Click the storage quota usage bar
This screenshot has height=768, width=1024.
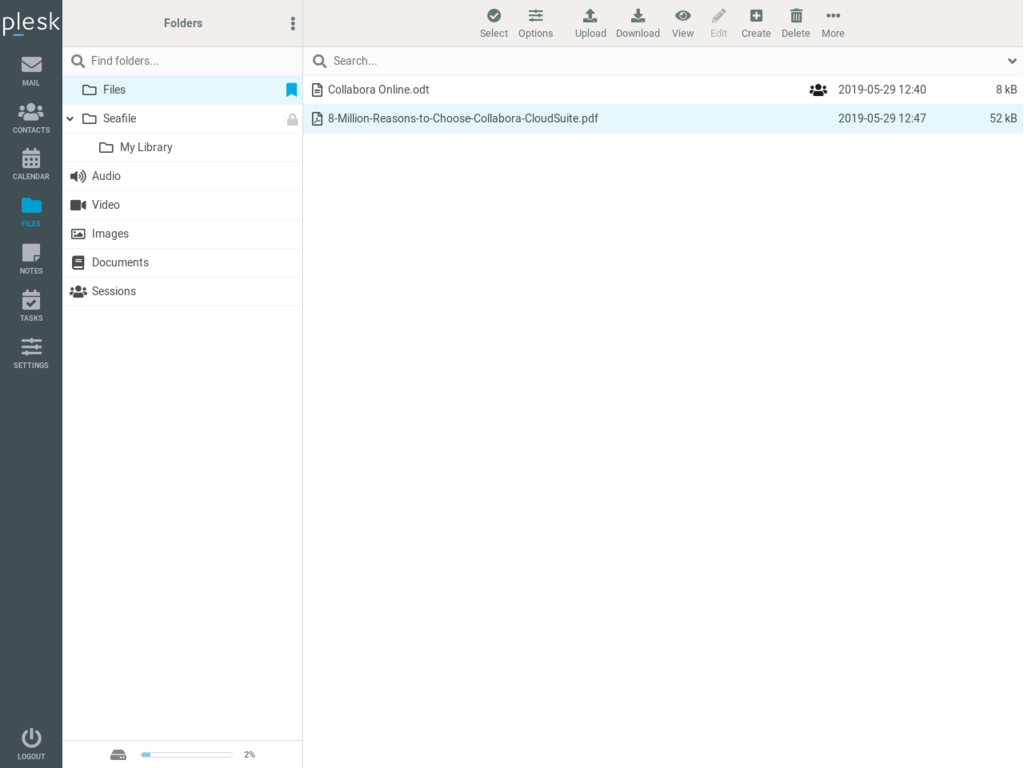pyautogui.click(x=186, y=755)
